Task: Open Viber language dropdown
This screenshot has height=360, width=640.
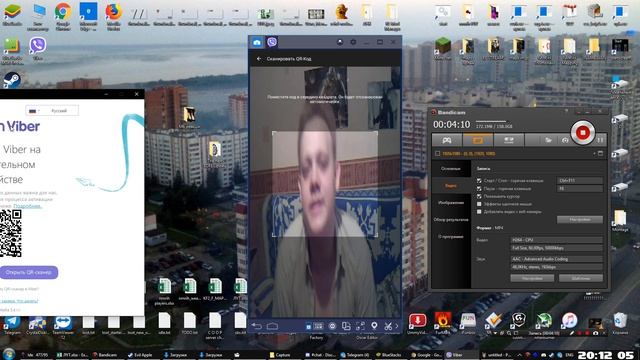Action: pos(52,111)
